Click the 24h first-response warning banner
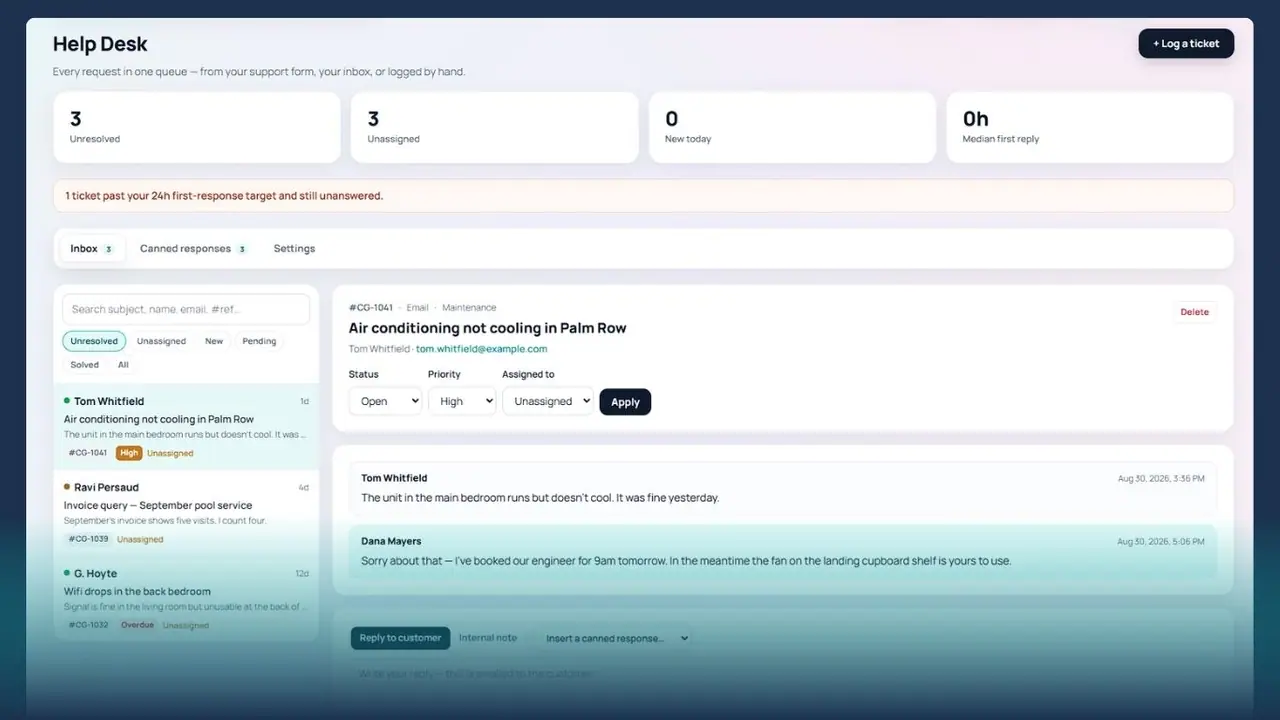 (x=643, y=196)
